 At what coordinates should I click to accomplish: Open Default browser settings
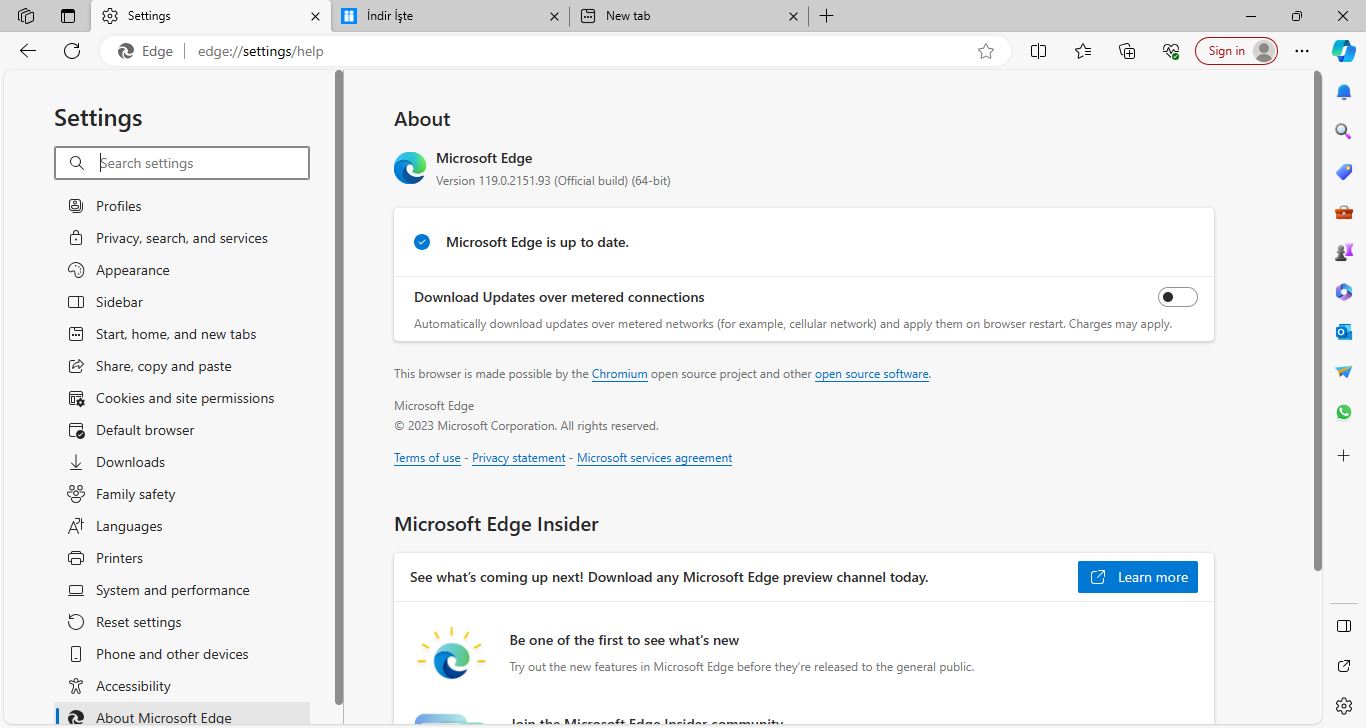pos(182,430)
